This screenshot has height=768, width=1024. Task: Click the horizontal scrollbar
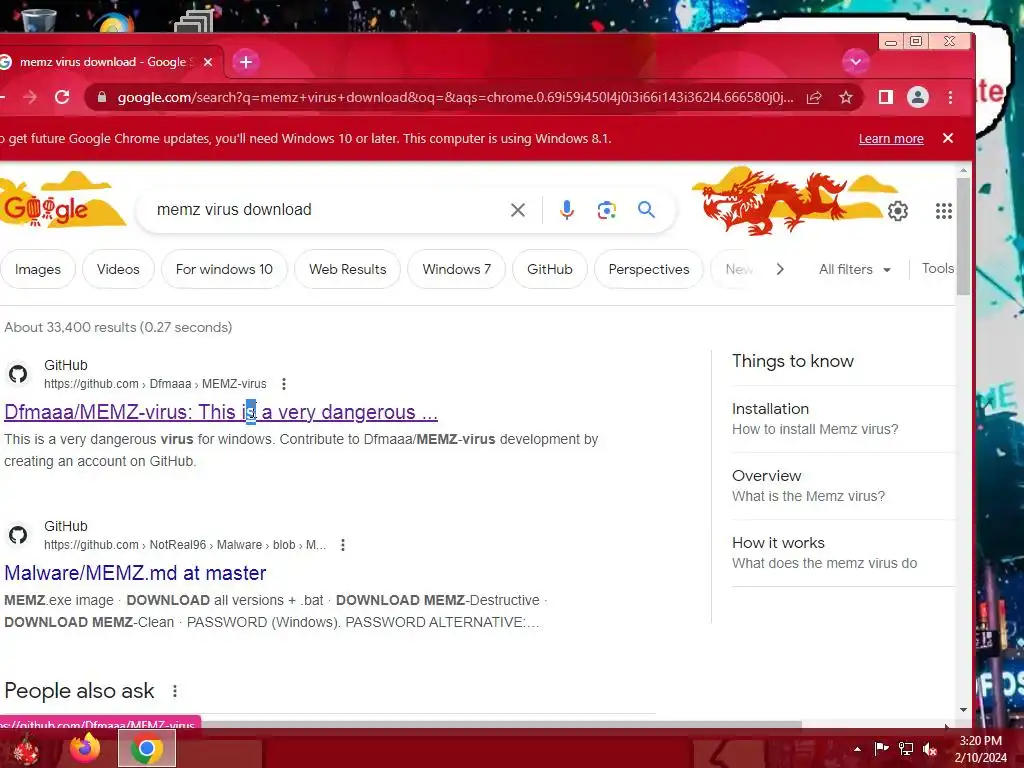point(501,724)
